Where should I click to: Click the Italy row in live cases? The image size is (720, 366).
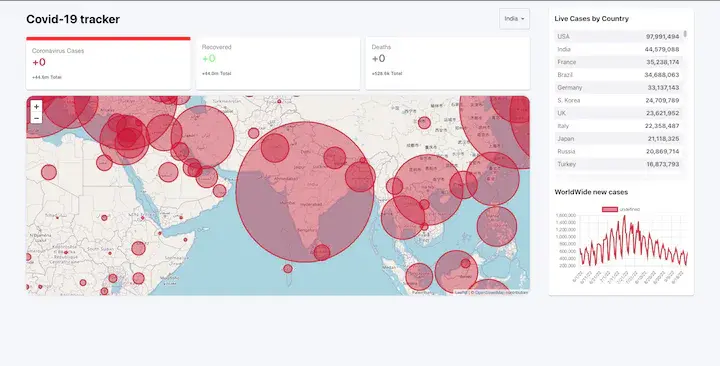pos(619,126)
